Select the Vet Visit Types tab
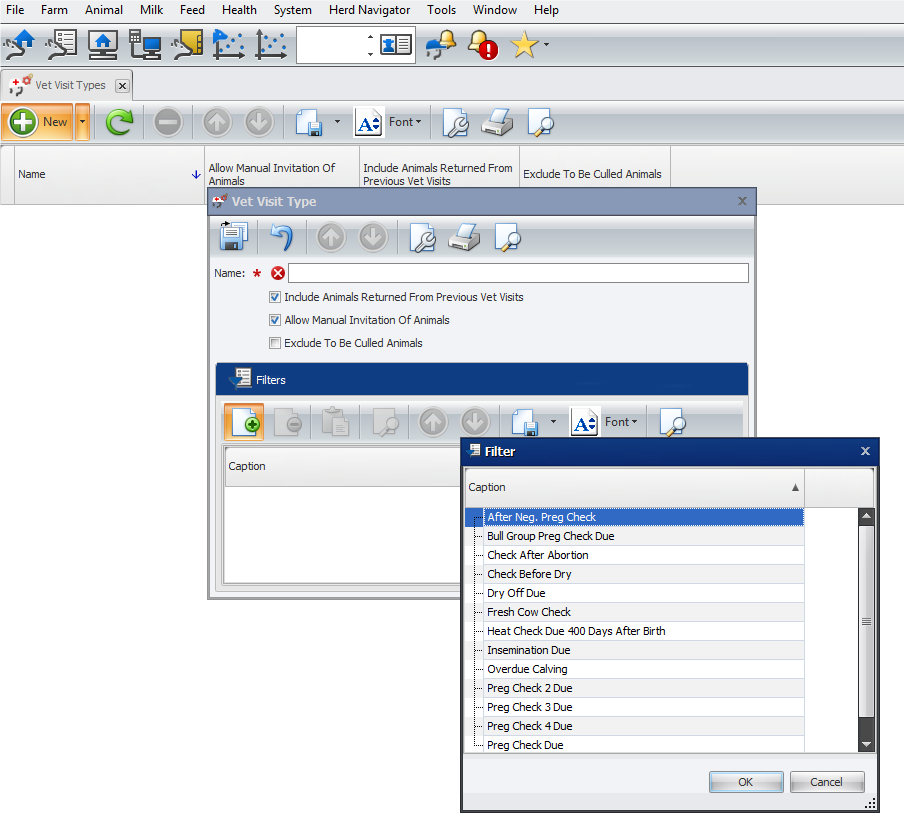This screenshot has width=904, height=833. (x=69, y=85)
